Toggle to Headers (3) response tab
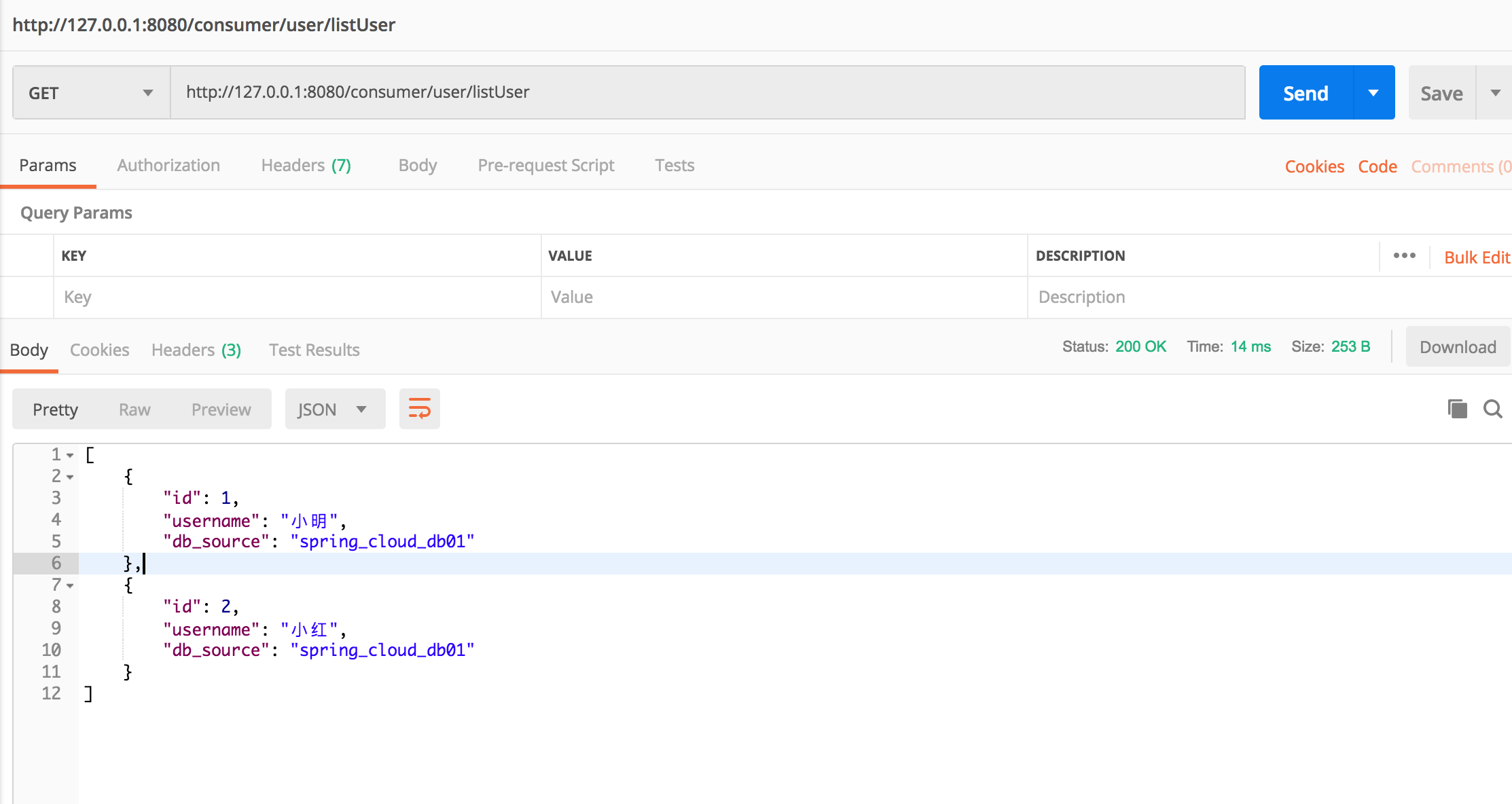Image resolution: width=1512 pixels, height=804 pixels. coord(196,350)
